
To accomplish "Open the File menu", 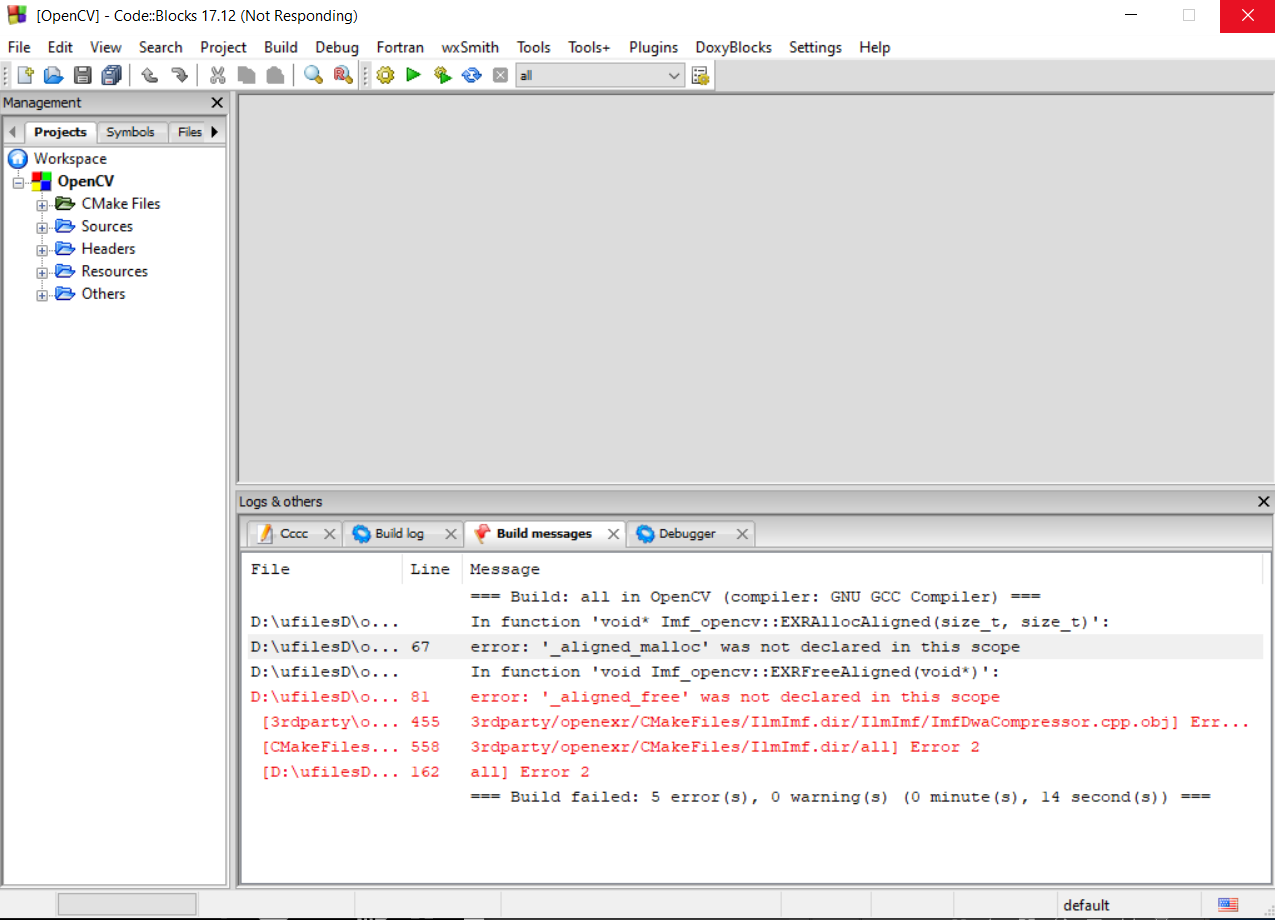I will coord(19,47).
